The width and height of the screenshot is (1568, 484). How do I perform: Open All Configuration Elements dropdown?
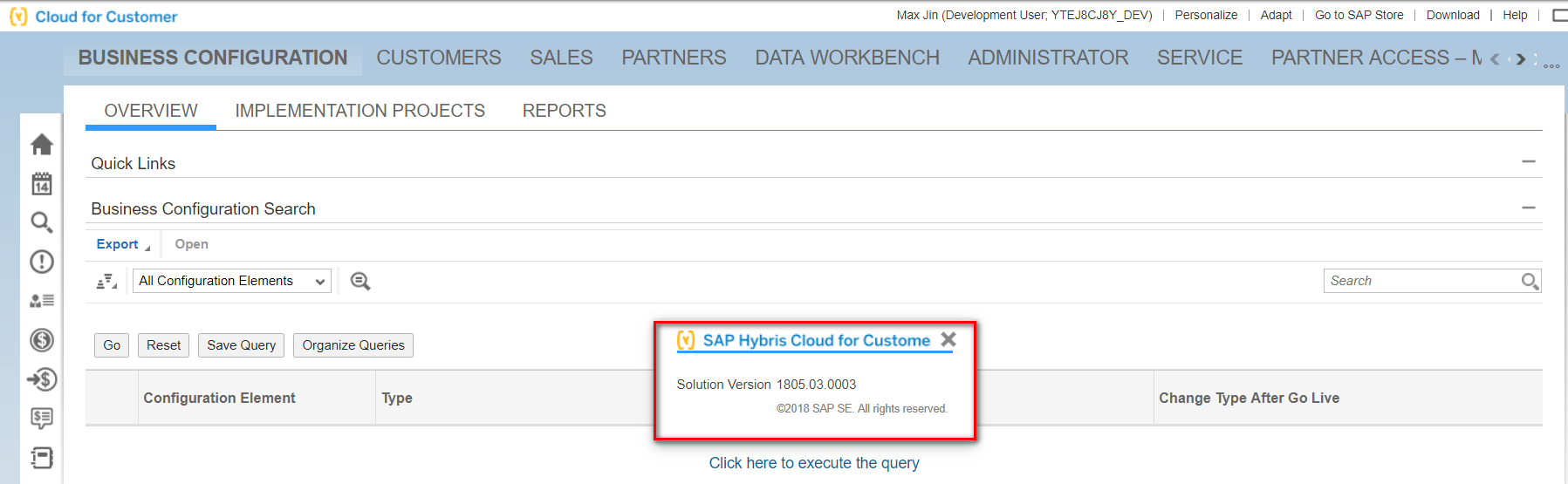(x=232, y=281)
